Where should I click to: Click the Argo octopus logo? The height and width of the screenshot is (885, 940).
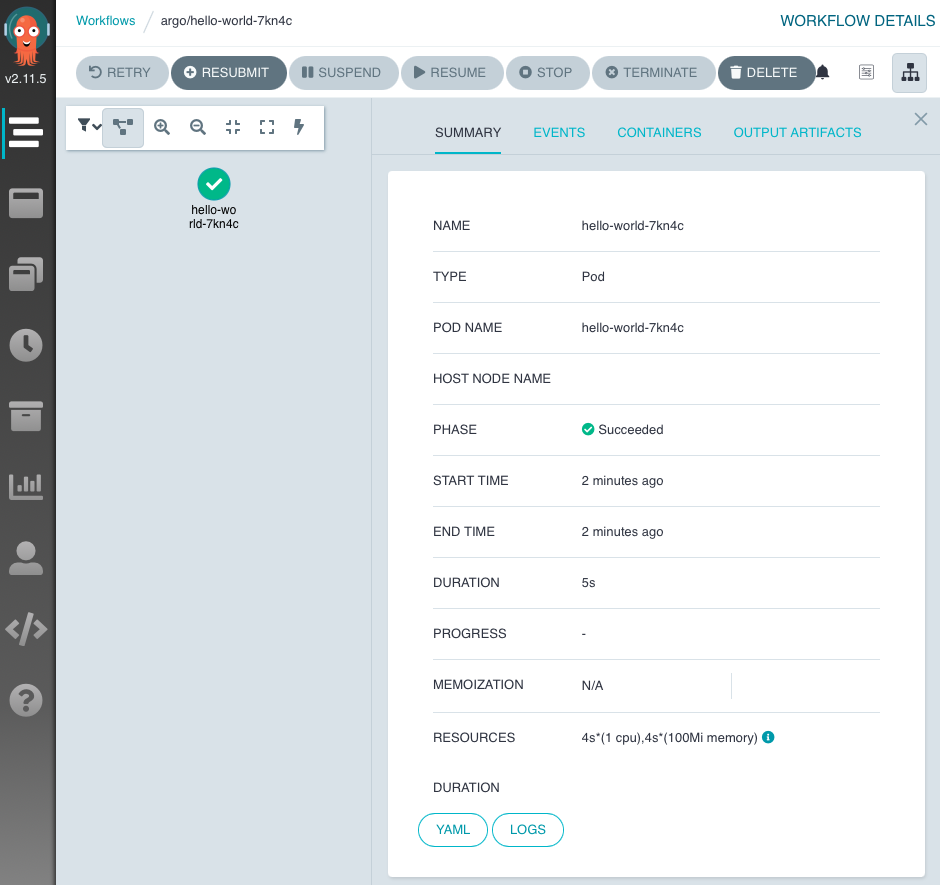26,35
